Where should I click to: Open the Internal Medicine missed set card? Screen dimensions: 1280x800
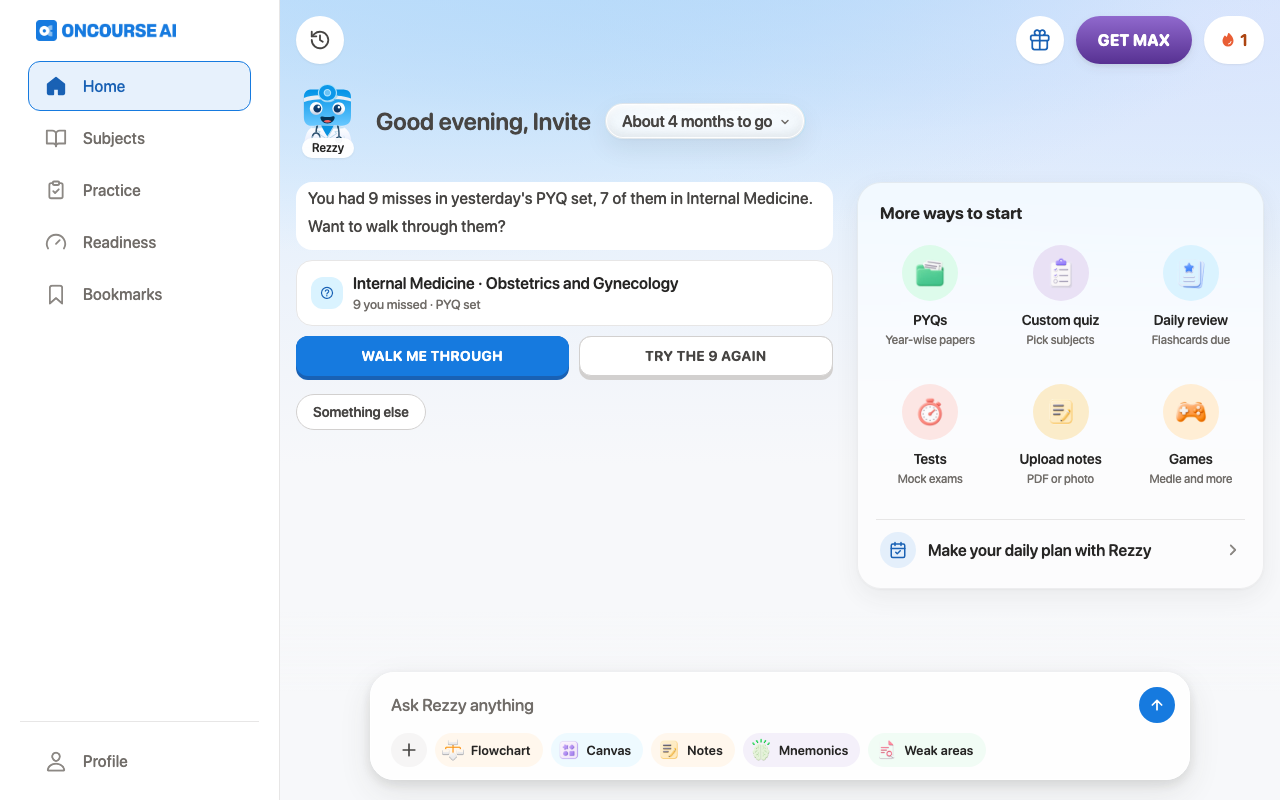pyautogui.click(x=564, y=293)
